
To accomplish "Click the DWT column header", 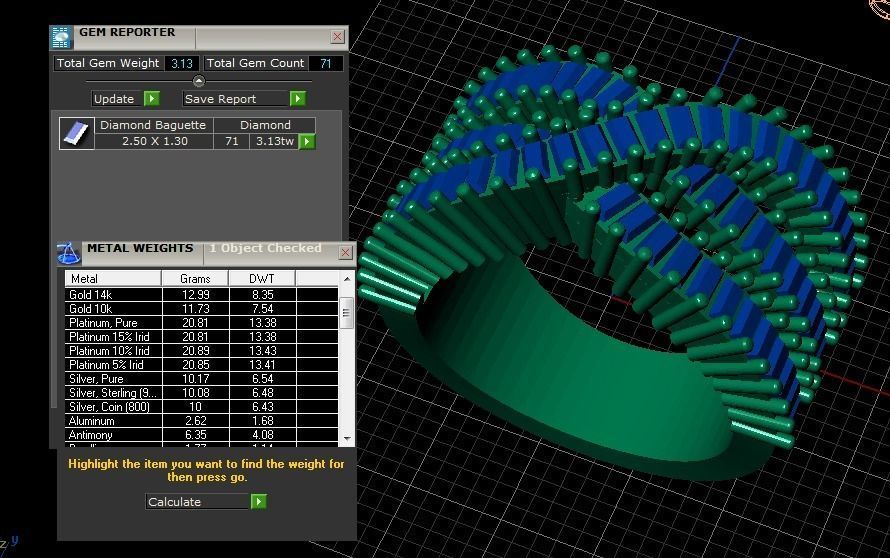I will [262, 278].
